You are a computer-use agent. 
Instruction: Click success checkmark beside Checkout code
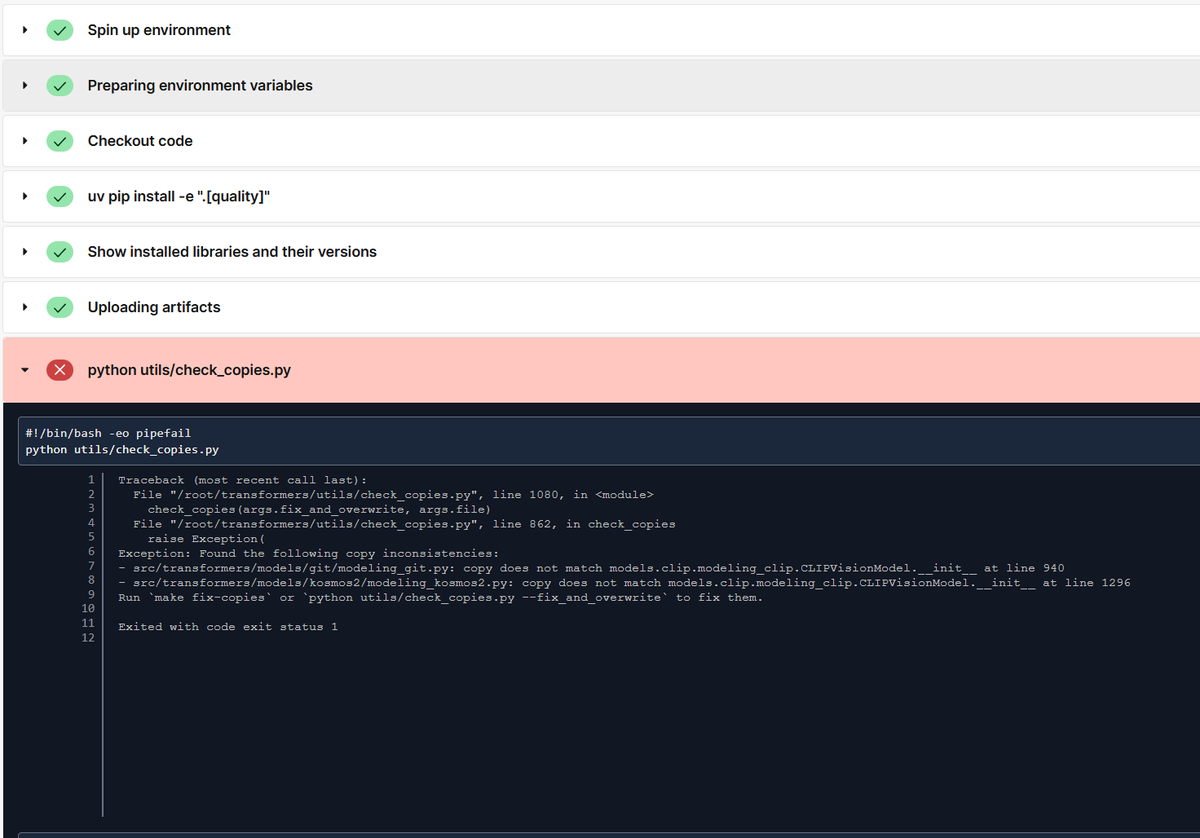60,141
